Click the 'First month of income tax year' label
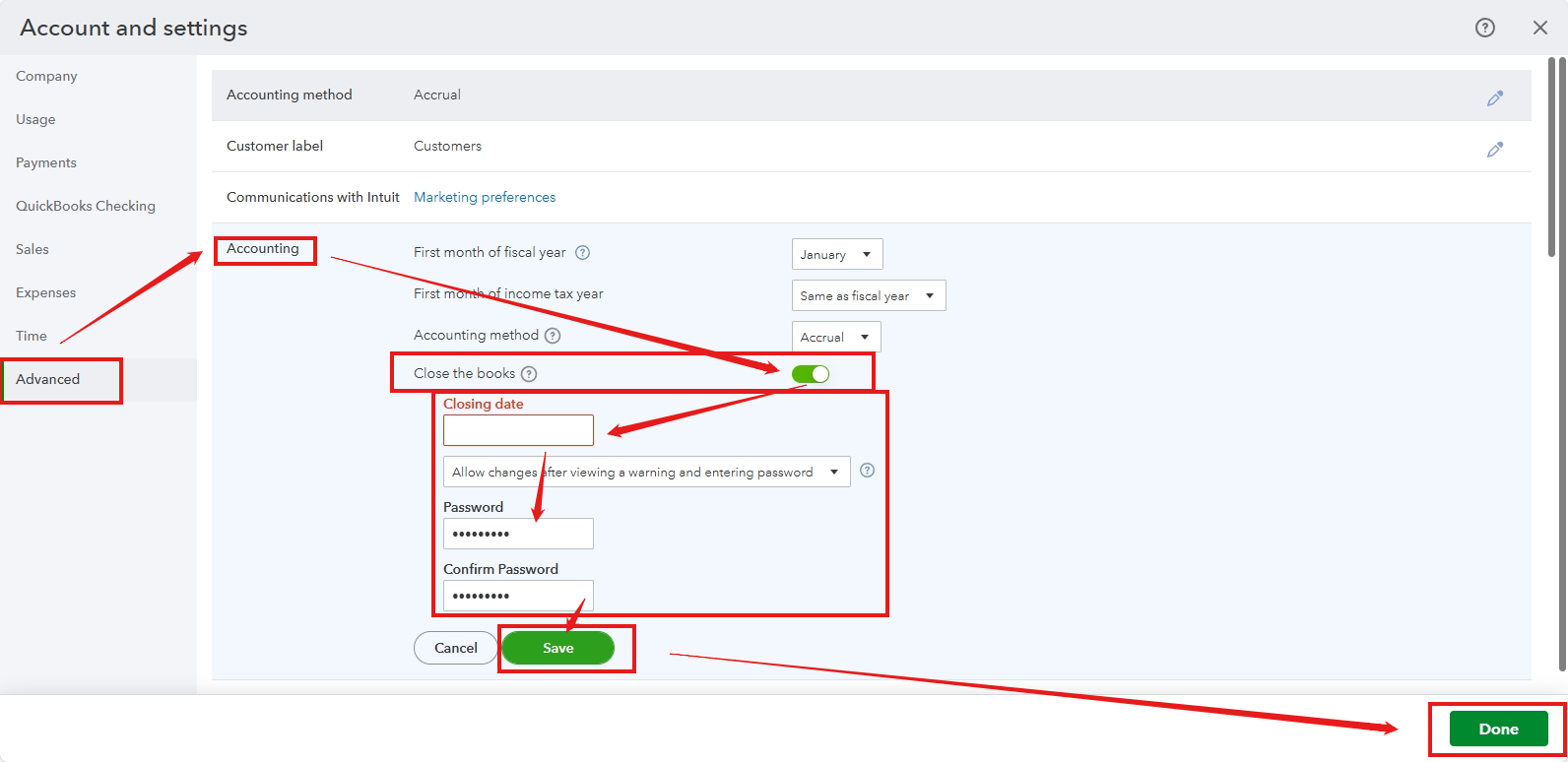 coord(508,293)
